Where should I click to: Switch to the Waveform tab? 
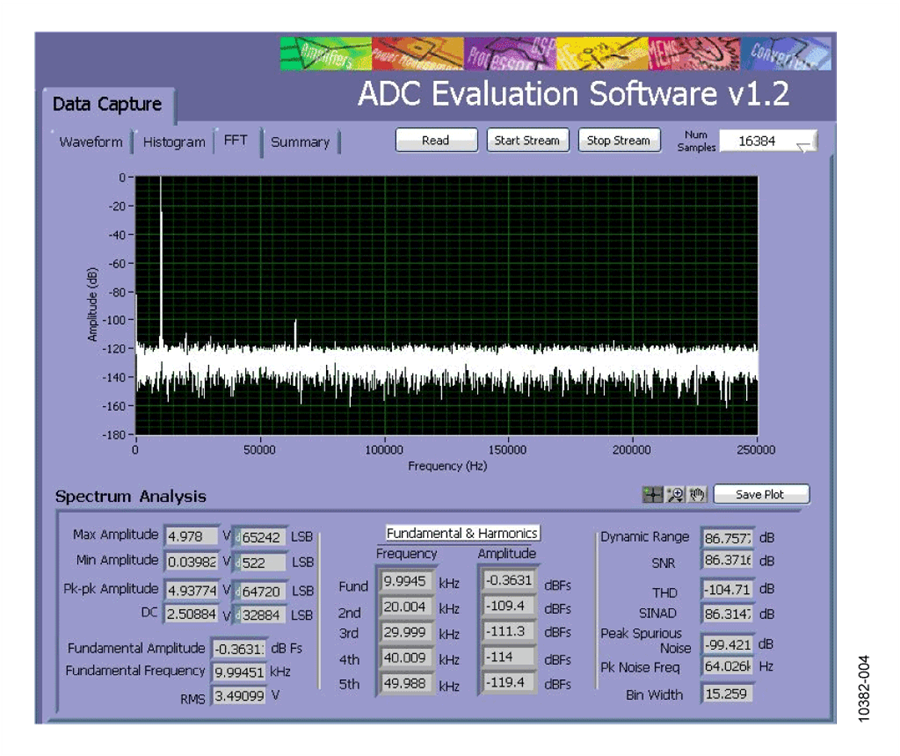(x=91, y=142)
